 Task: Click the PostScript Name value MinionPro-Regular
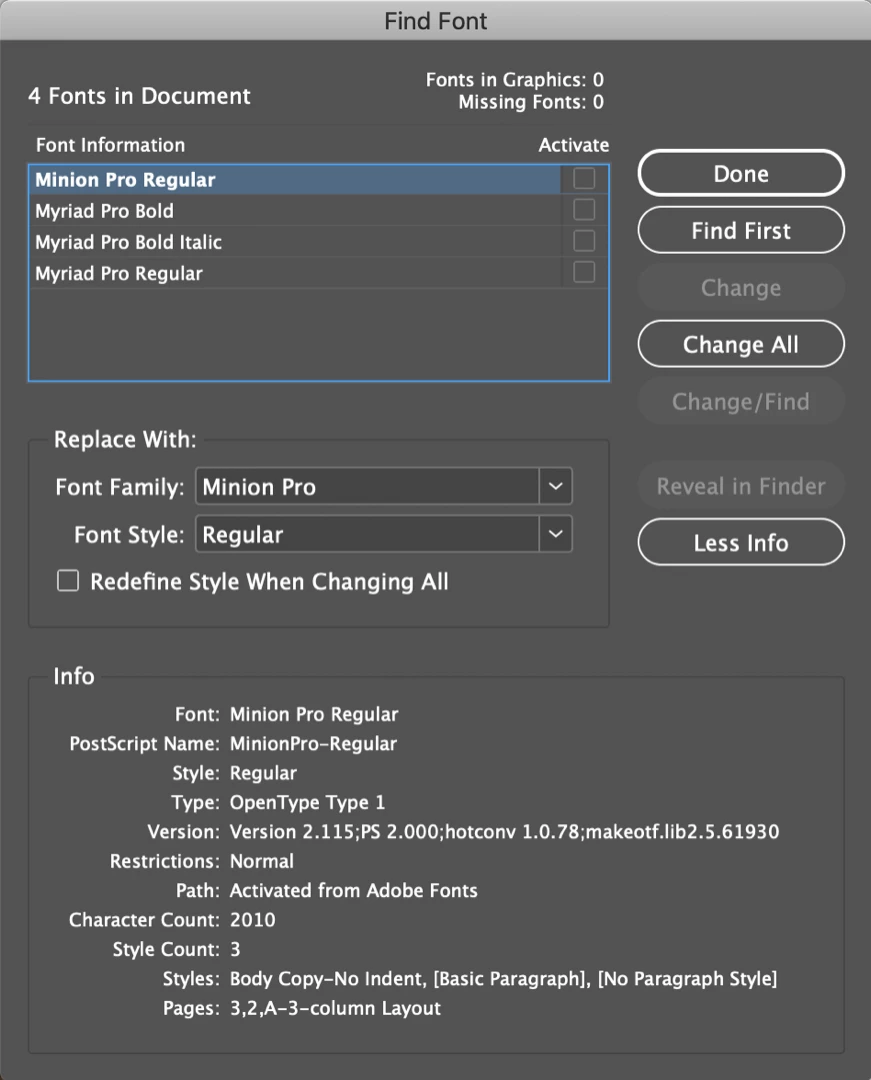pos(313,743)
